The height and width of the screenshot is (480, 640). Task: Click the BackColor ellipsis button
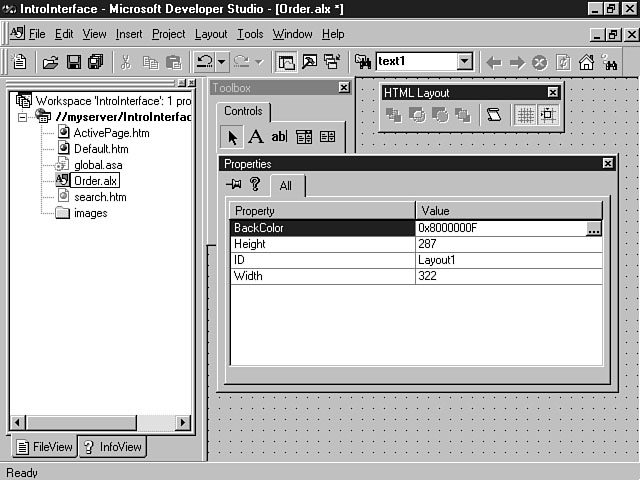point(594,228)
